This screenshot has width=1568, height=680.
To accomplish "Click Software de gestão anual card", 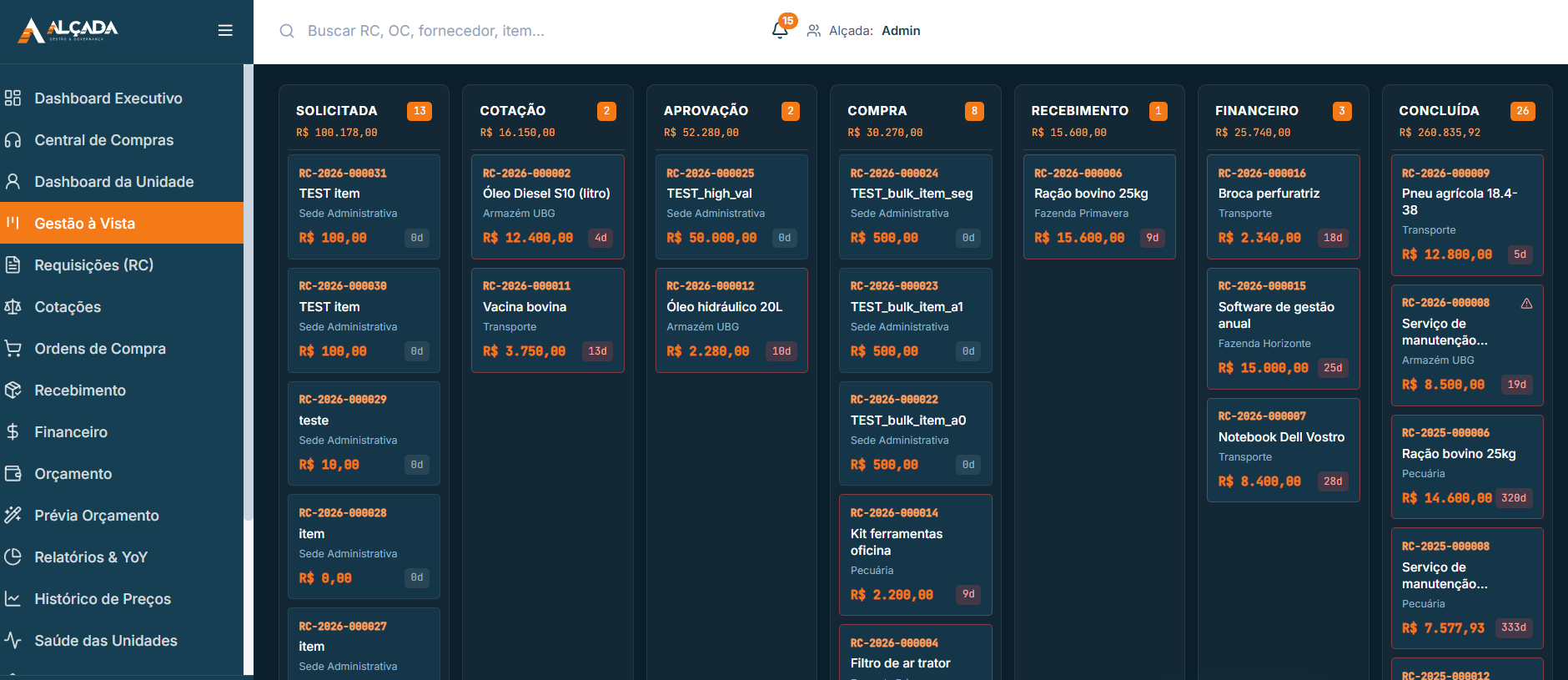I will 1284,329.
